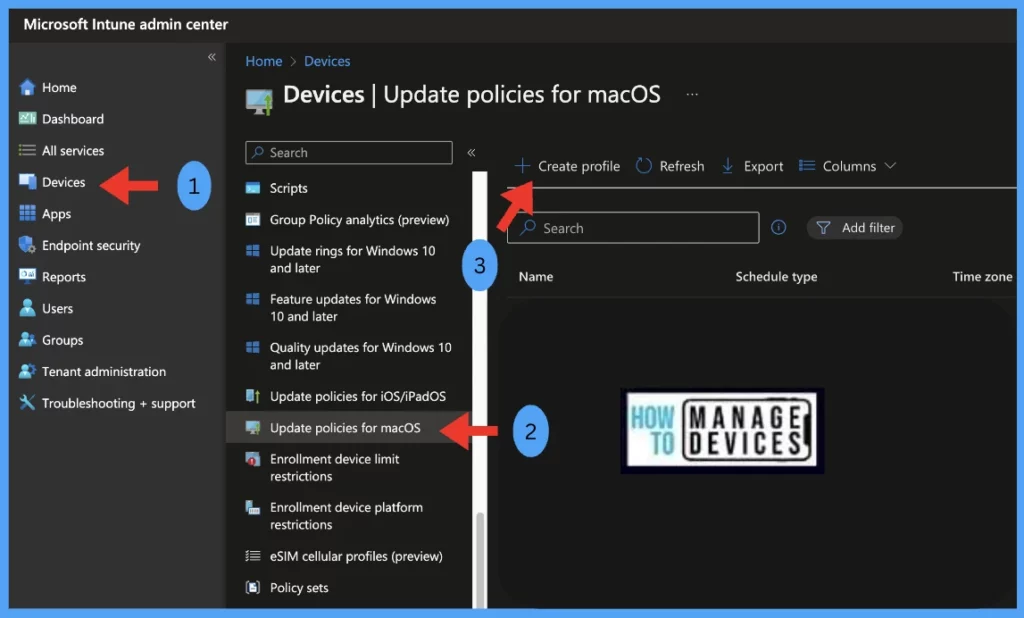Click Create profile
The width and height of the screenshot is (1024, 618).
(x=567, y=166)
